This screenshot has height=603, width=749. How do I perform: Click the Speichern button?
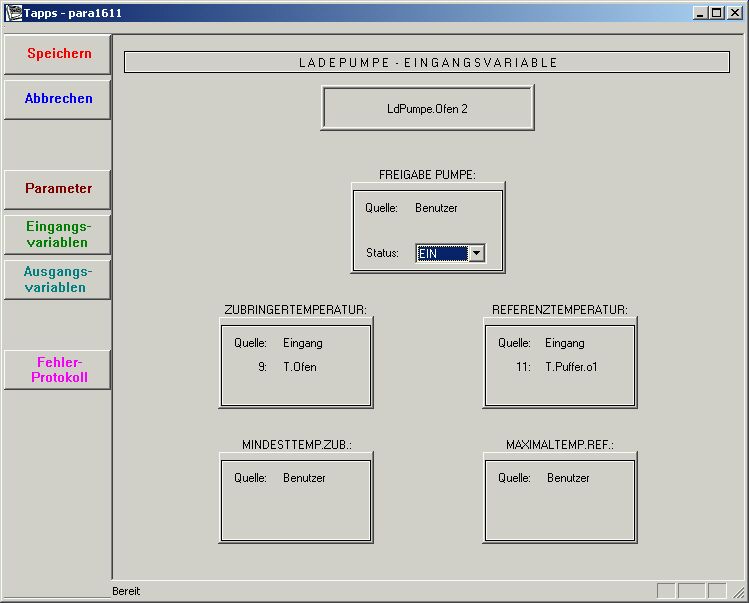58,54
